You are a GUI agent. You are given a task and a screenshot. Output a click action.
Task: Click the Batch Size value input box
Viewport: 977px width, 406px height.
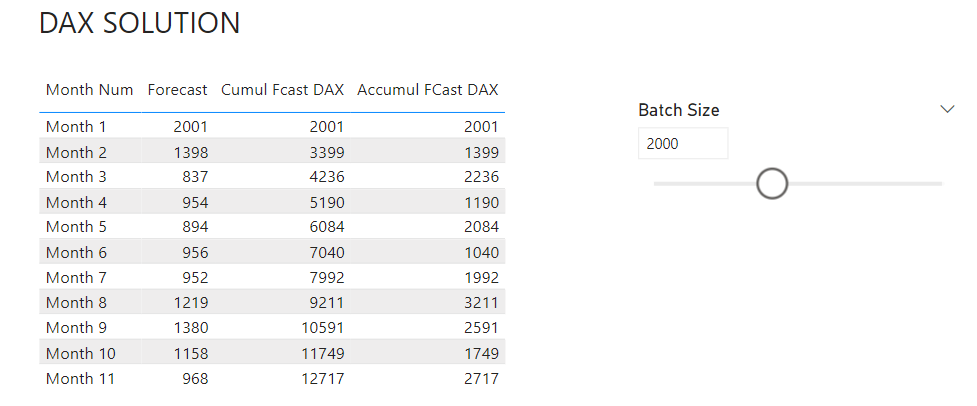tap(683, 144)
